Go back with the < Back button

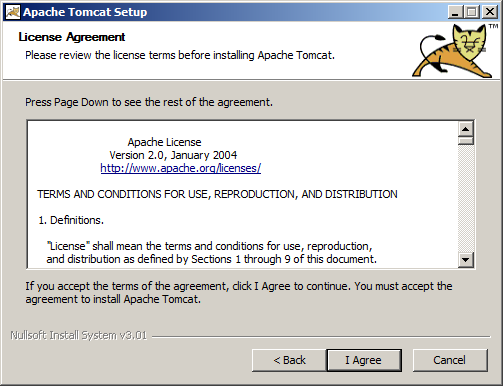[x=289, y=360]
